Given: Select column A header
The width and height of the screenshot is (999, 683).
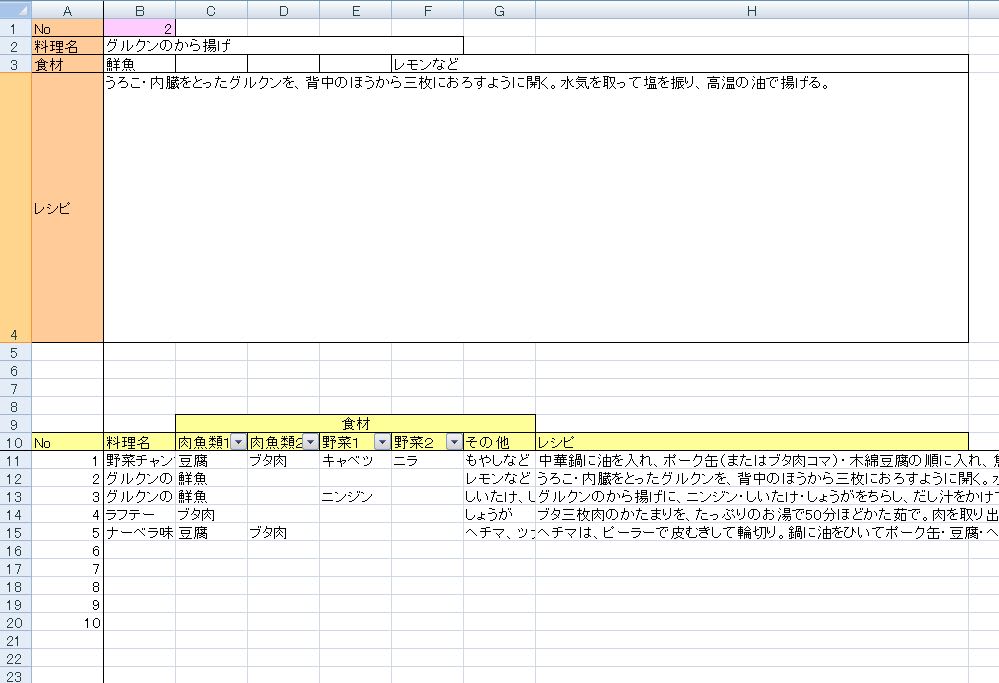Looking at the screenshot, I should tap(67, 9).
